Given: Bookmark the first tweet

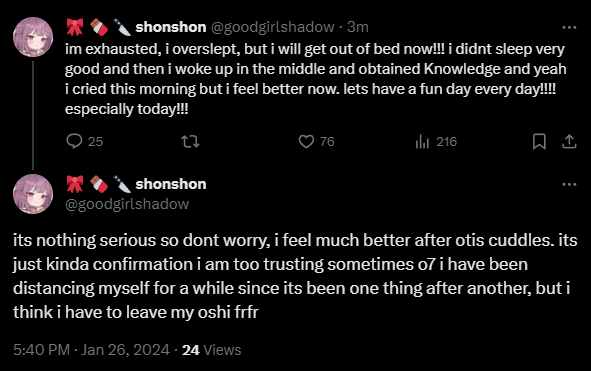Looking at the screenshot, I should click(x=539, y=142).
